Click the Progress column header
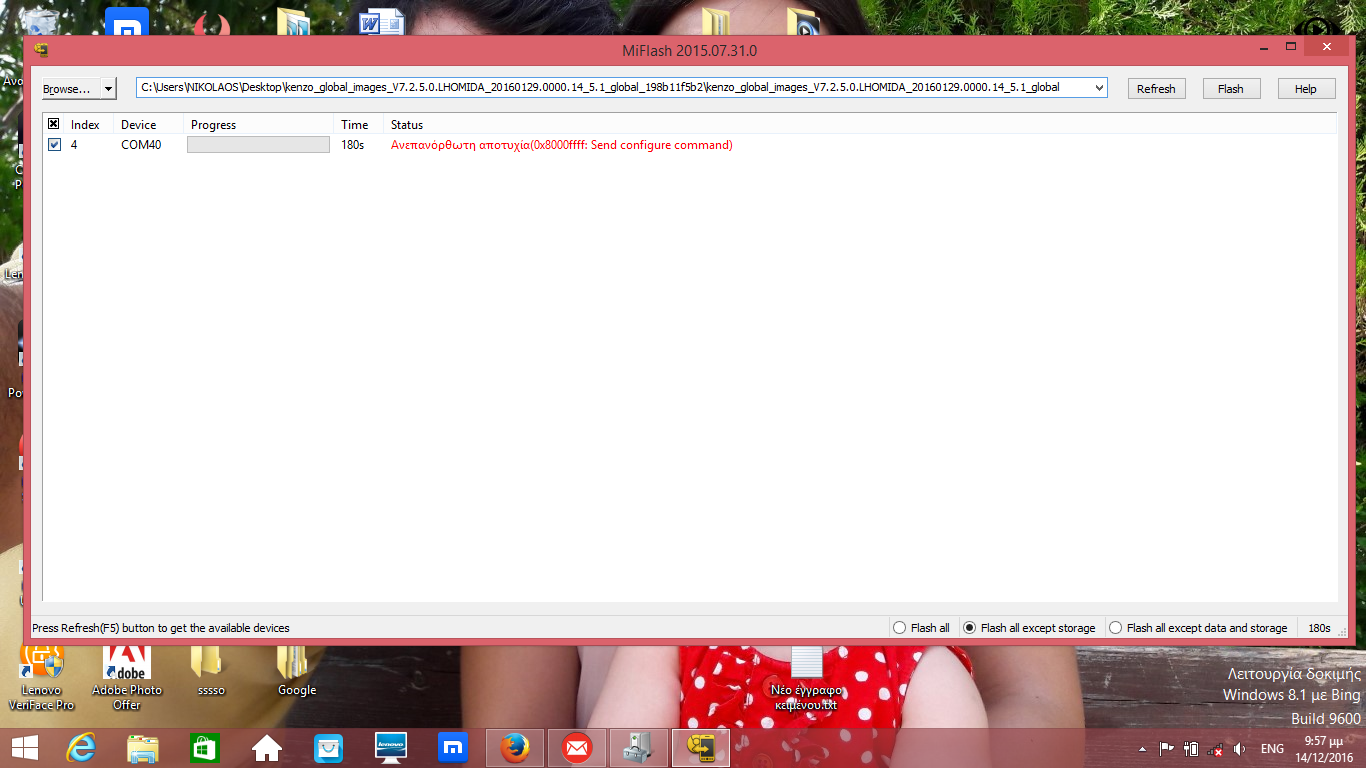Image resolution: width=1366 pixels, height=768 pixels. [213, 125]
